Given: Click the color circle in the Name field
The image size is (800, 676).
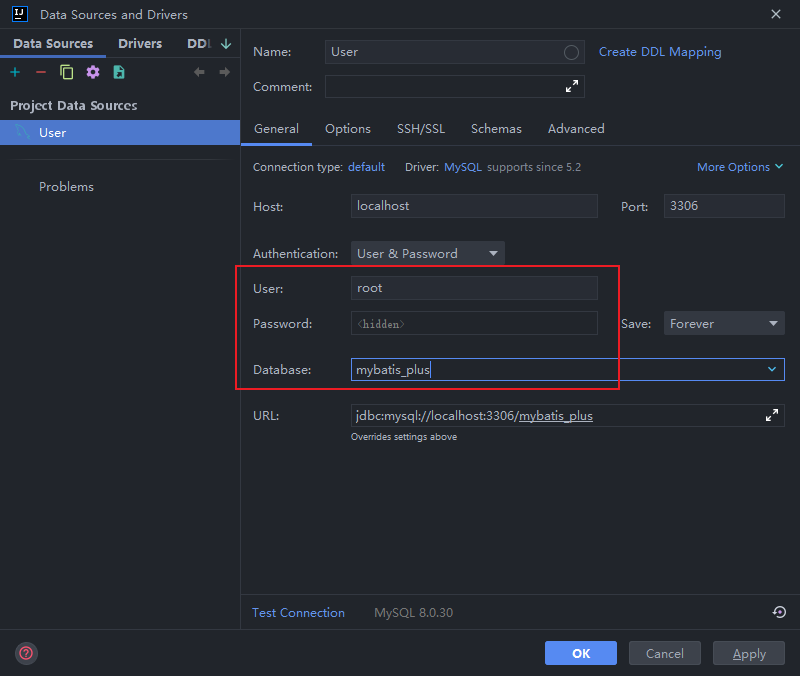Looking at the screenshot, I should pyautogui.click(x=572, y=52).
